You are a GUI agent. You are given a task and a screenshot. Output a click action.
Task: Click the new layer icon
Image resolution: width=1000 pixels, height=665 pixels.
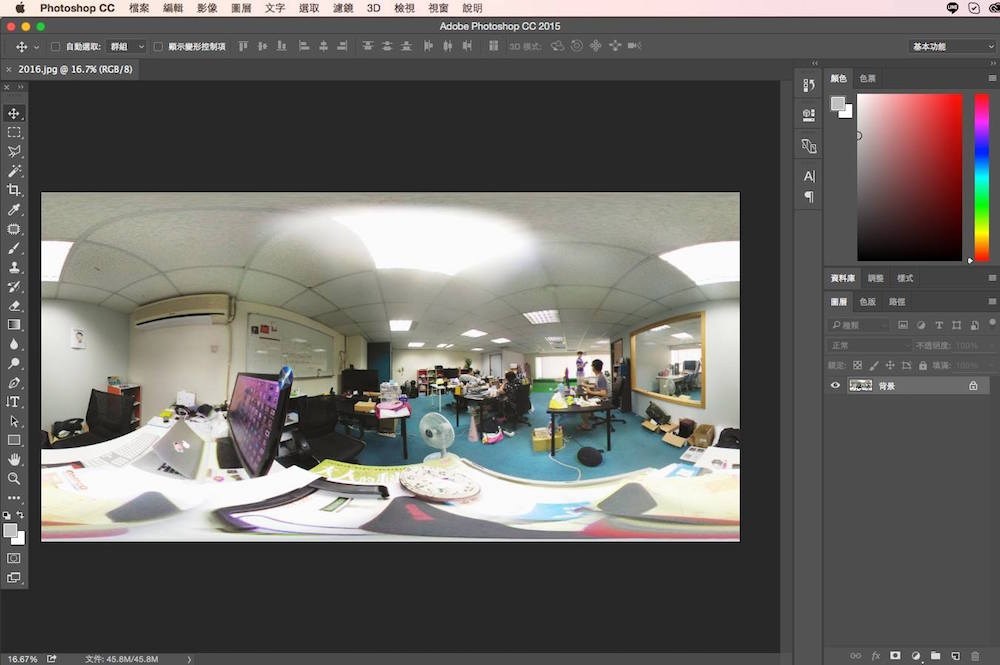click(955, 656)
